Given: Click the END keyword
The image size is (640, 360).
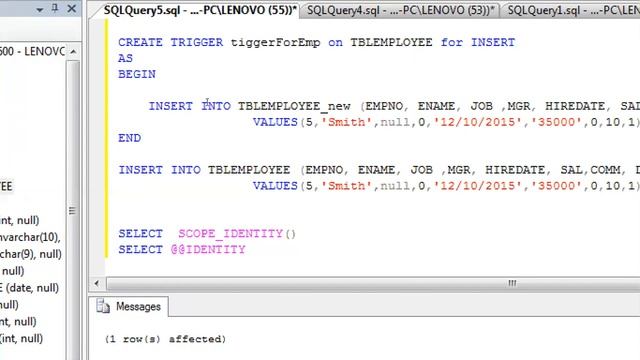Looking at the screenshot, I should click(129, 138).
